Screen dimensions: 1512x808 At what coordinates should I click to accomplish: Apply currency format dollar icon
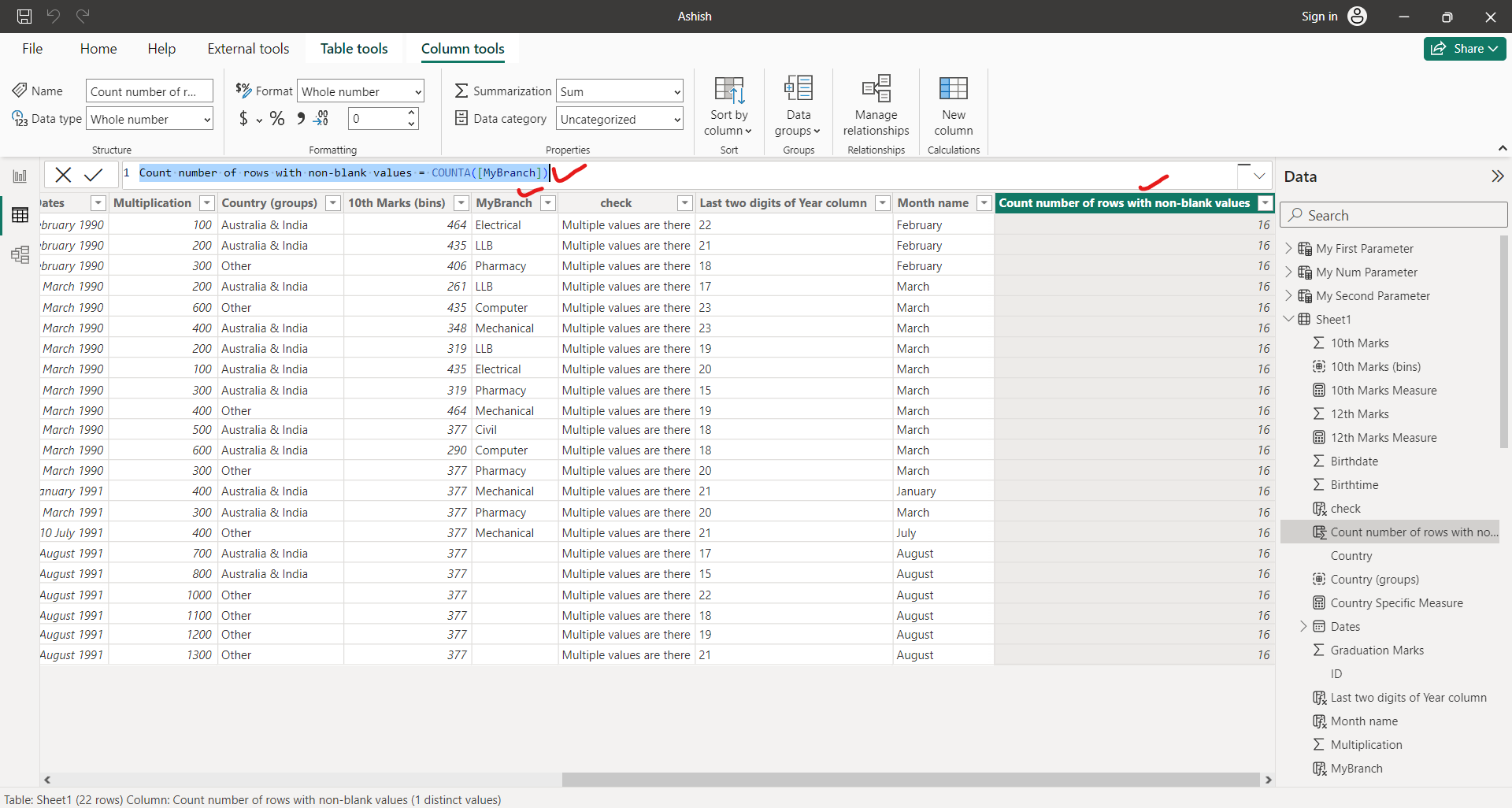click(x=243, y=118)
